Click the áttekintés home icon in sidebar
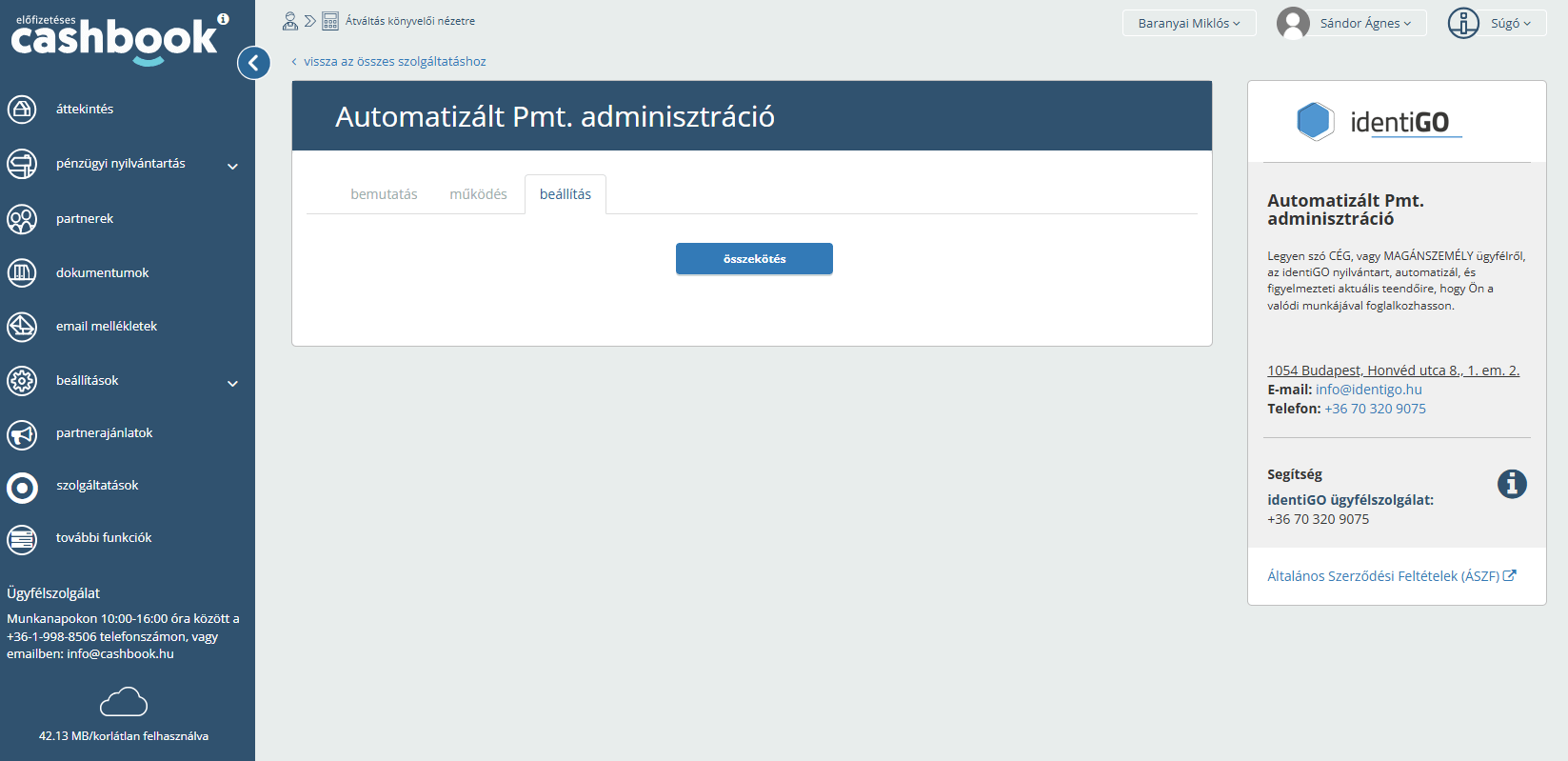Viewport: 1568px width, 761px height. 22,110
